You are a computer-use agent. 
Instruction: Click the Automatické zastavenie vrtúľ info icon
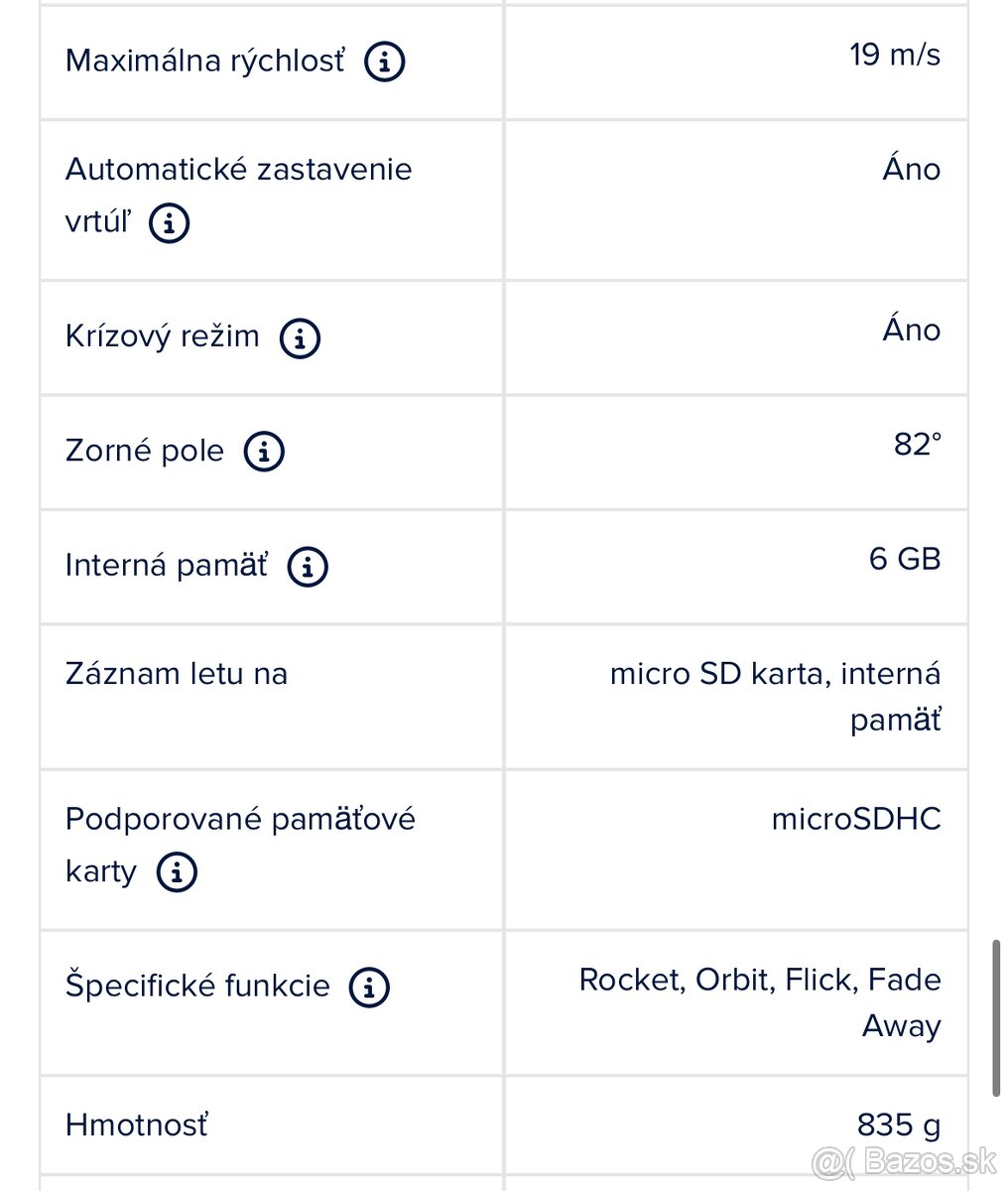point(169,223)
